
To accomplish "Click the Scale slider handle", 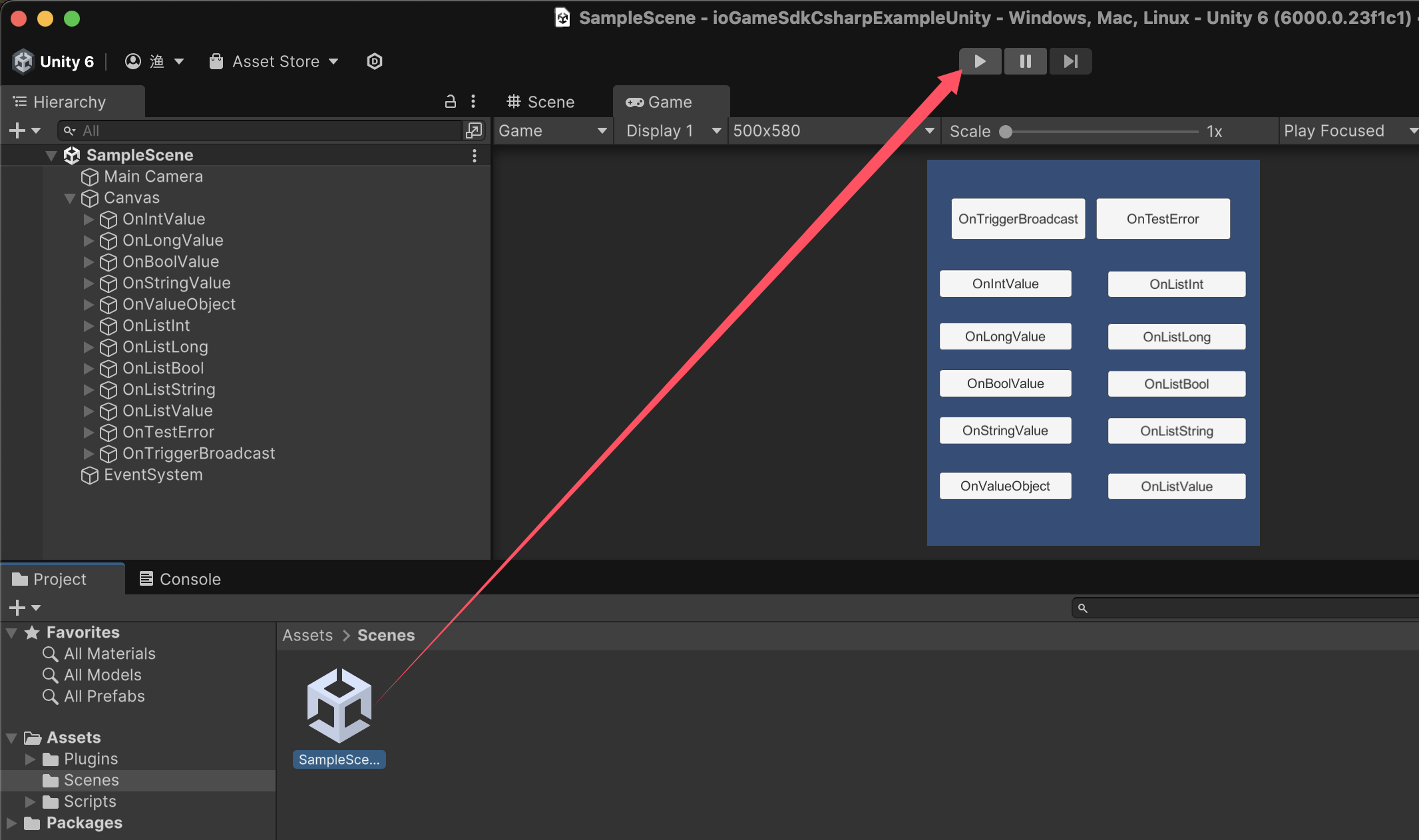I will click(1006, 131).
